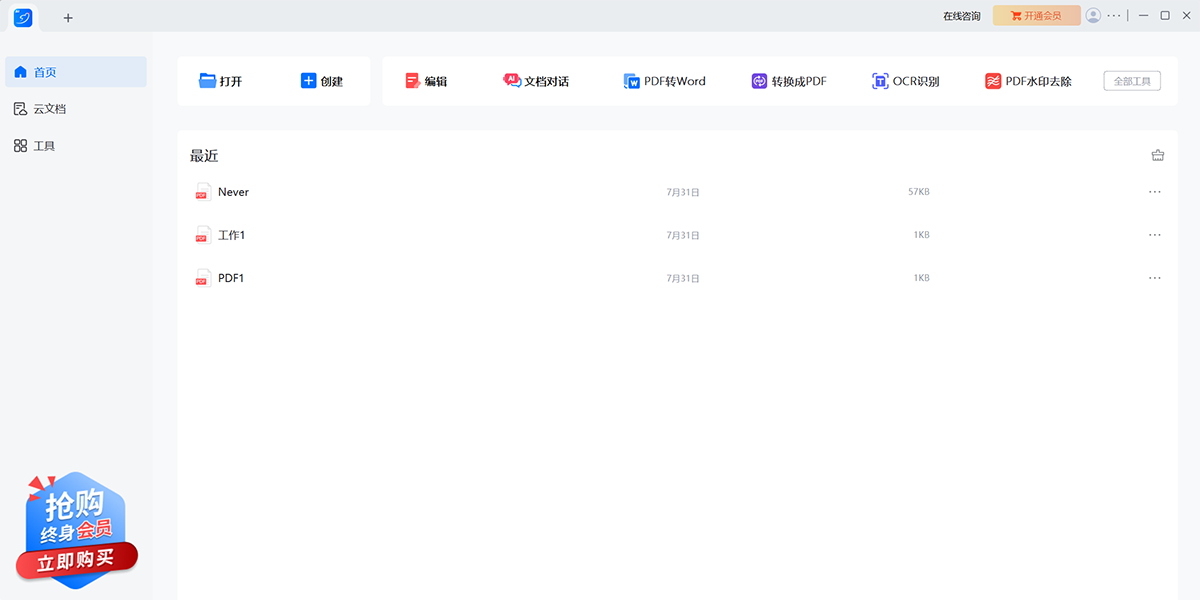1200x600 pixels.
Task: Expand more options for the 工作1 file
Action: tap(1155, 235)
